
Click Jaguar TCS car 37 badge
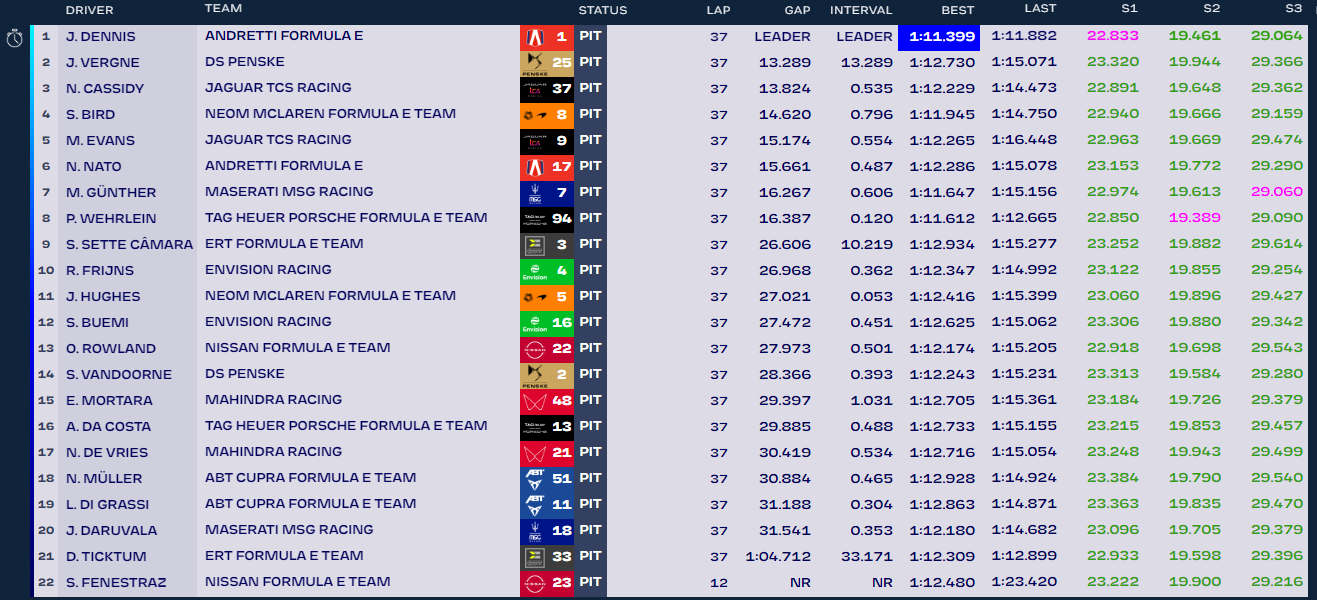point(546,89)
